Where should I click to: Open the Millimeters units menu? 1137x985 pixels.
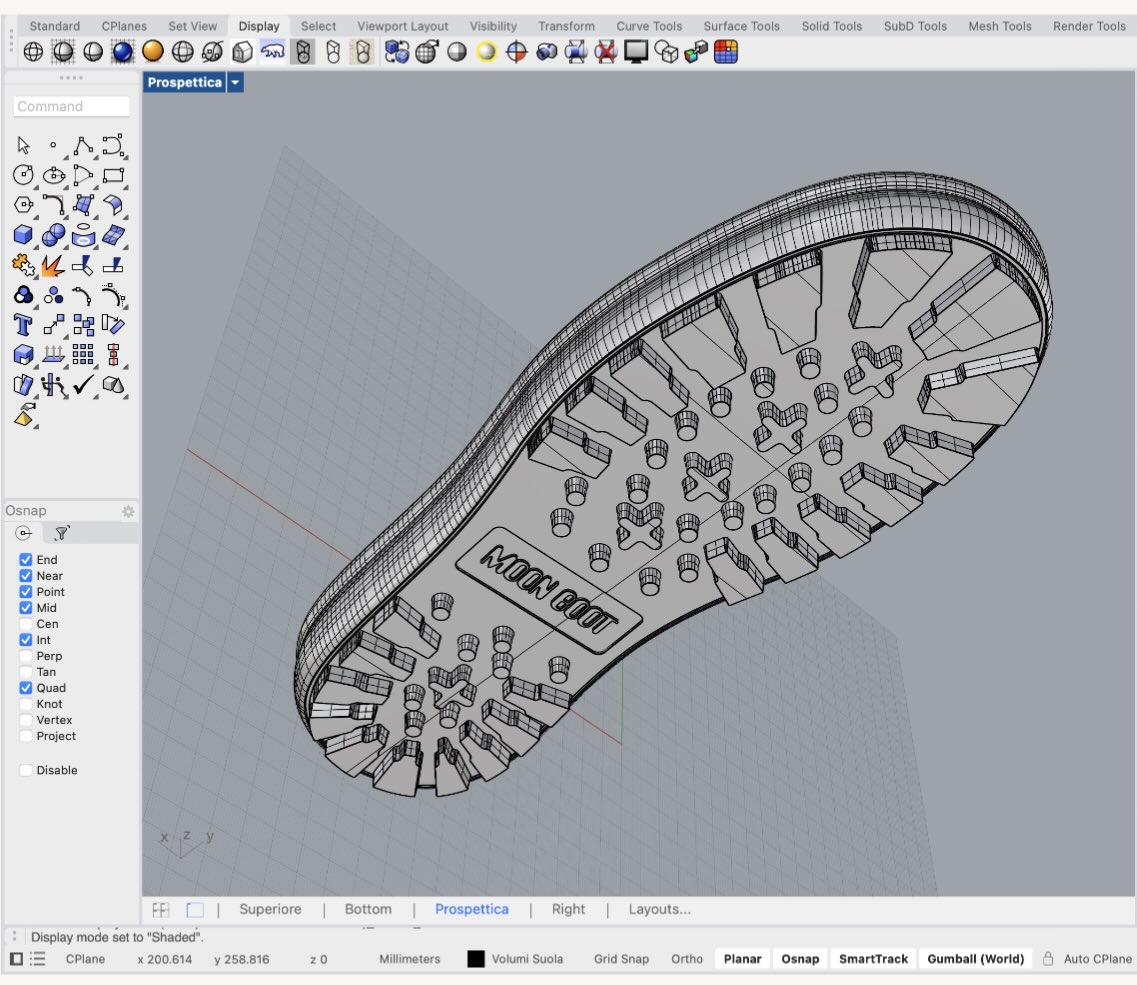pyautogui.click(x=410, y=958)
